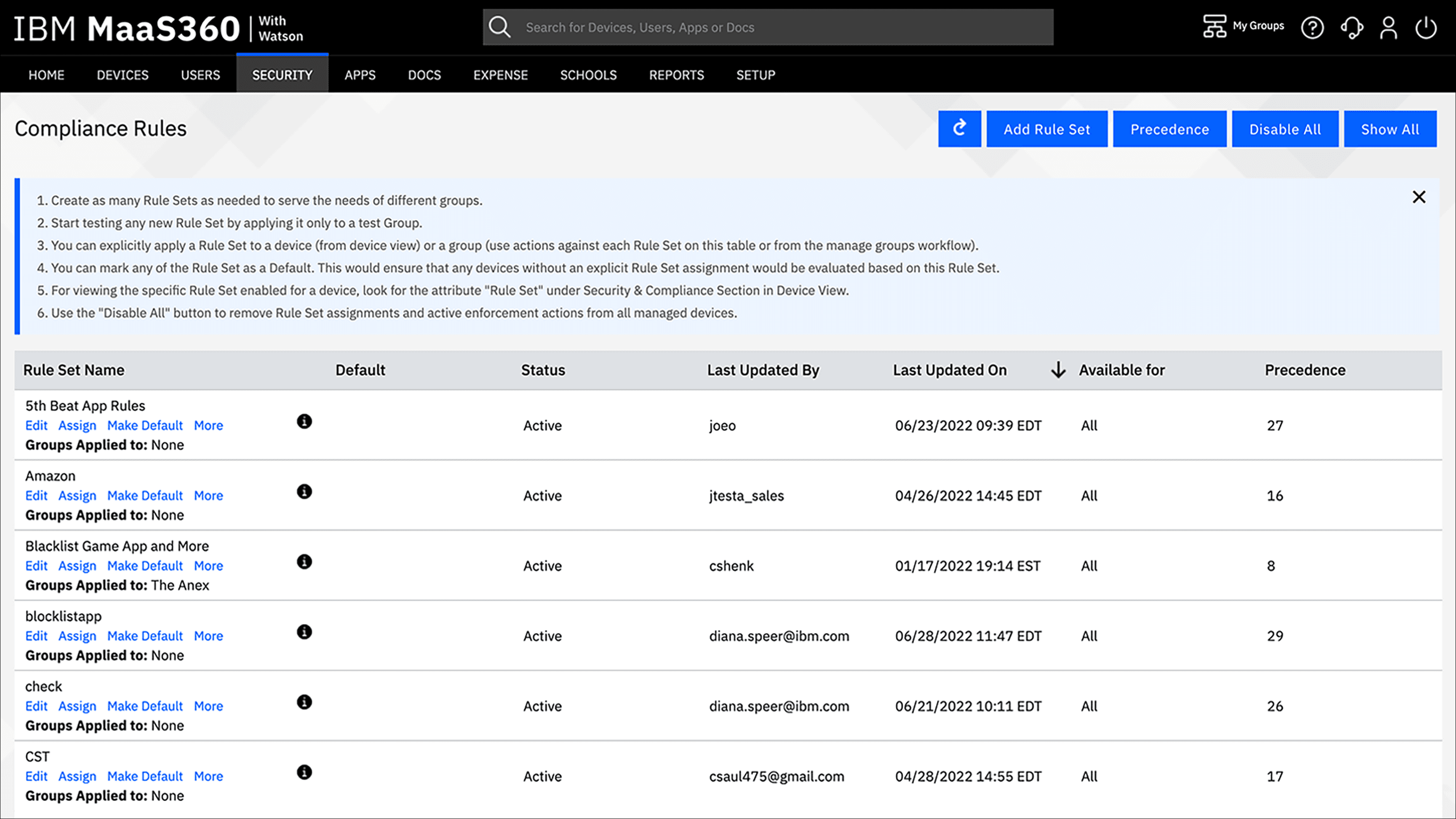Viewport: 1456px width, 819px height.
Task: Click the Add Rule Set button
Action: 1047,129
